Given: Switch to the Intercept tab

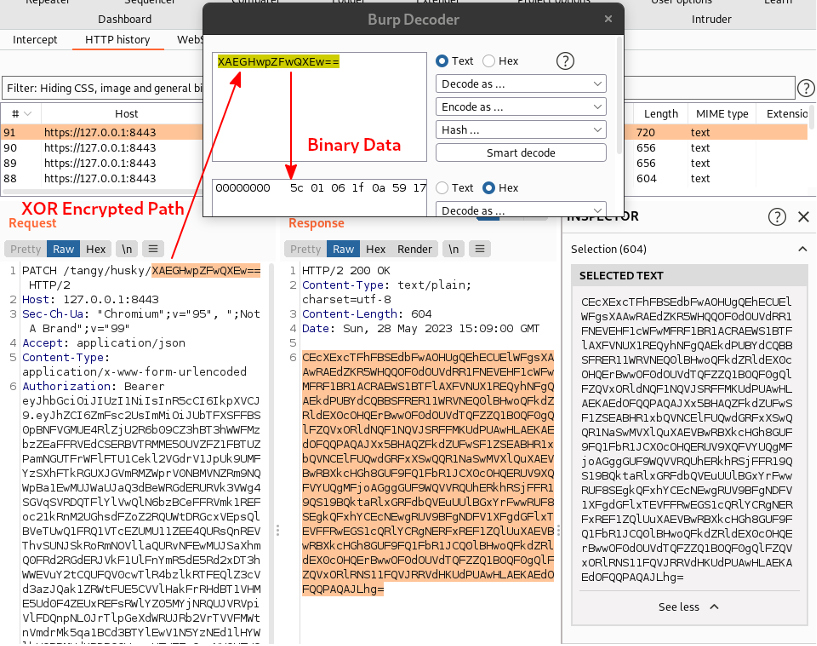Looking at the screenshot, I should point(35,40).
